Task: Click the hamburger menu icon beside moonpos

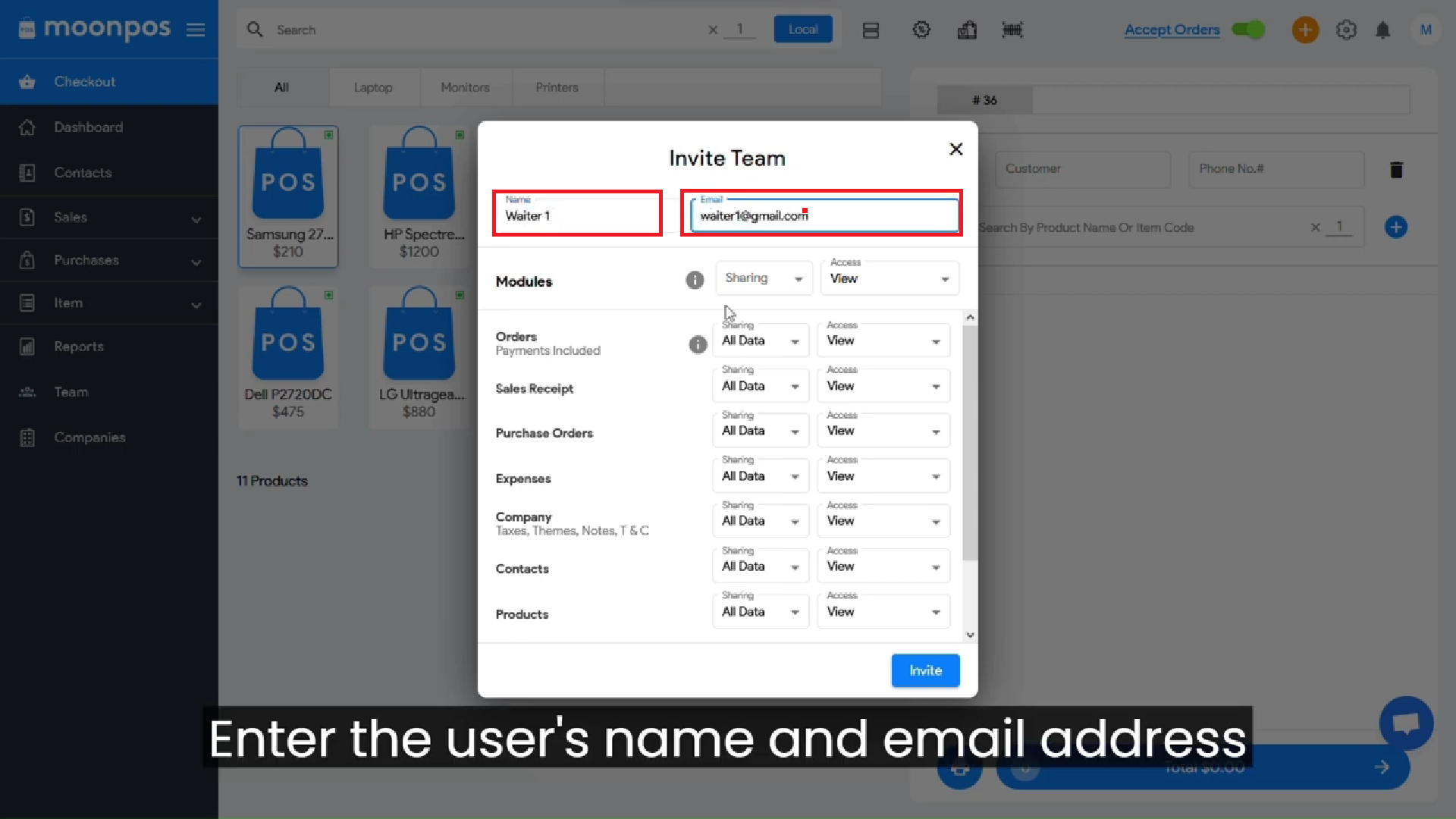Action: (x=196, y=30)
